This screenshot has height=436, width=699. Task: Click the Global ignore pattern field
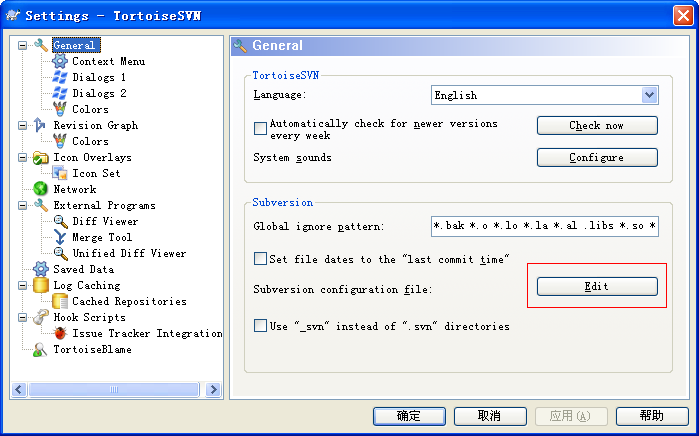click(x=545, y=226)
